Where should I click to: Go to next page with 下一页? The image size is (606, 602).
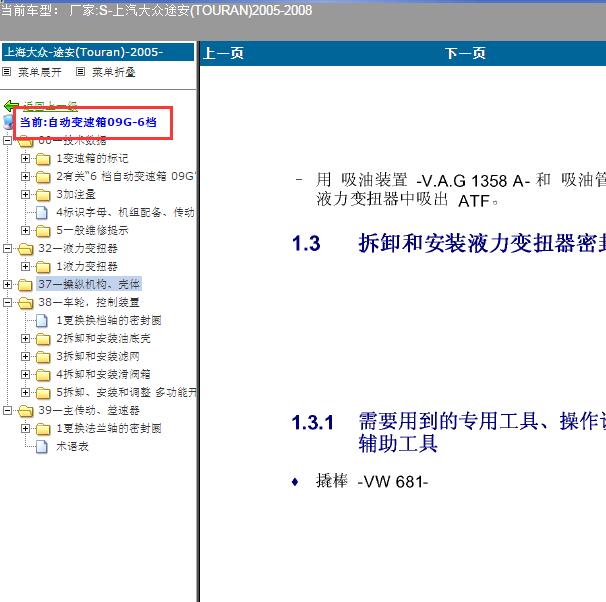465,53
